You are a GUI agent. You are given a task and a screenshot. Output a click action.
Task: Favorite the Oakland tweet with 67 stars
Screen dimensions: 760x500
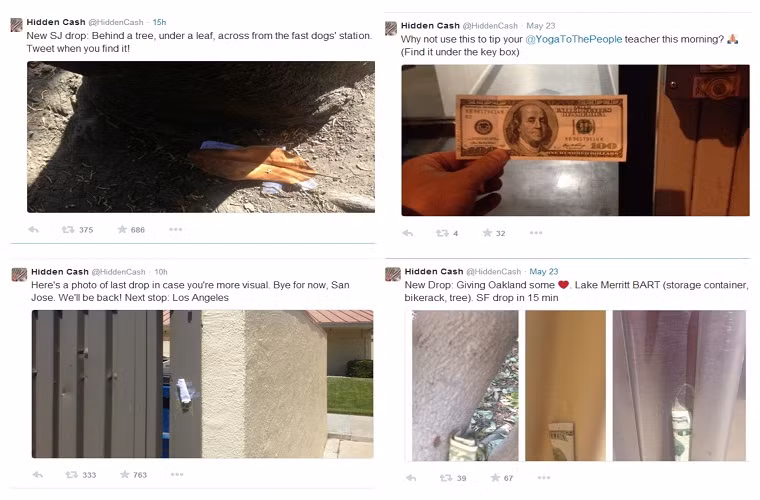click(x=495, y=478)
